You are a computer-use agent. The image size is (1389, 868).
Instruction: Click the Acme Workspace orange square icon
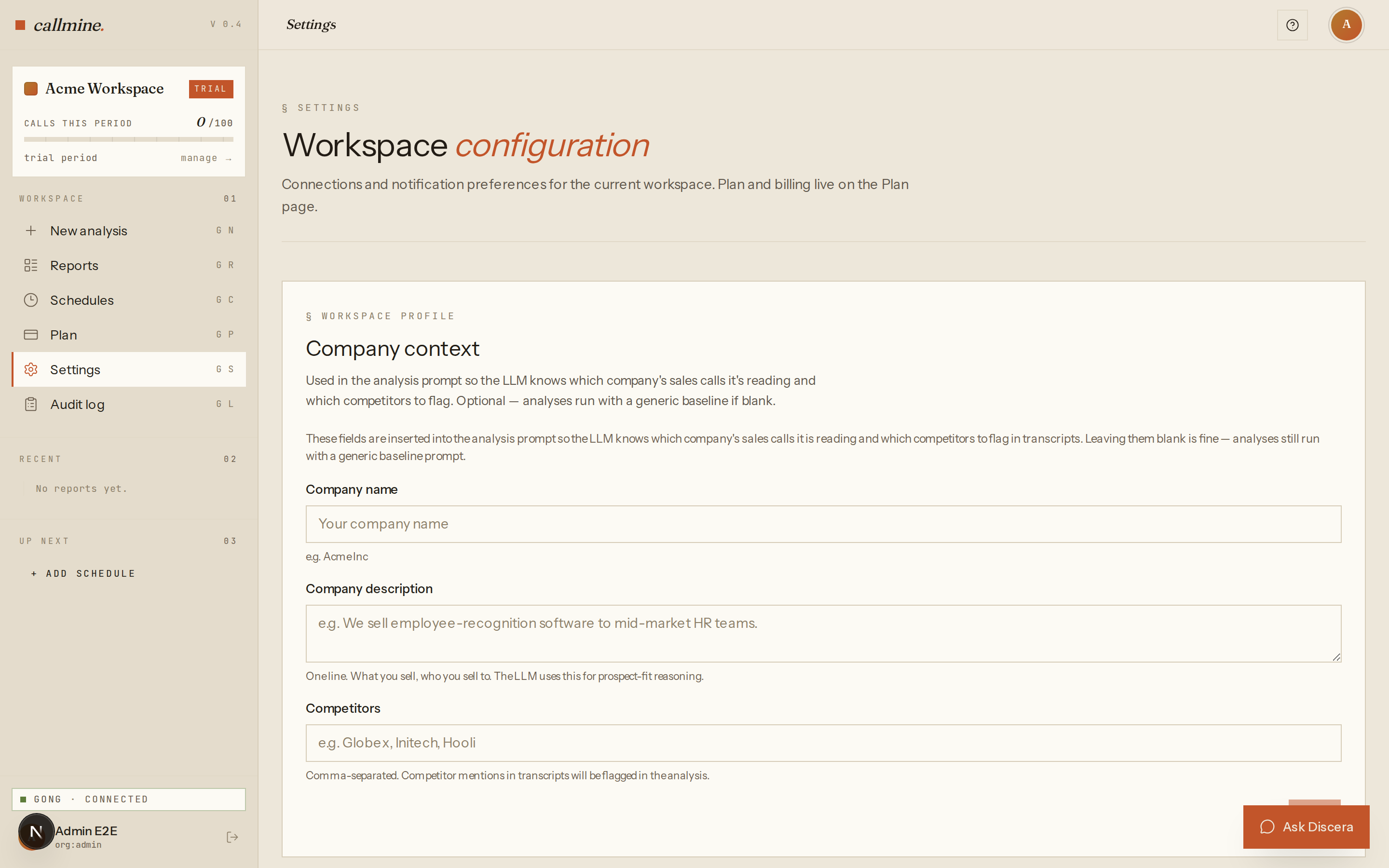pos(31,88)
